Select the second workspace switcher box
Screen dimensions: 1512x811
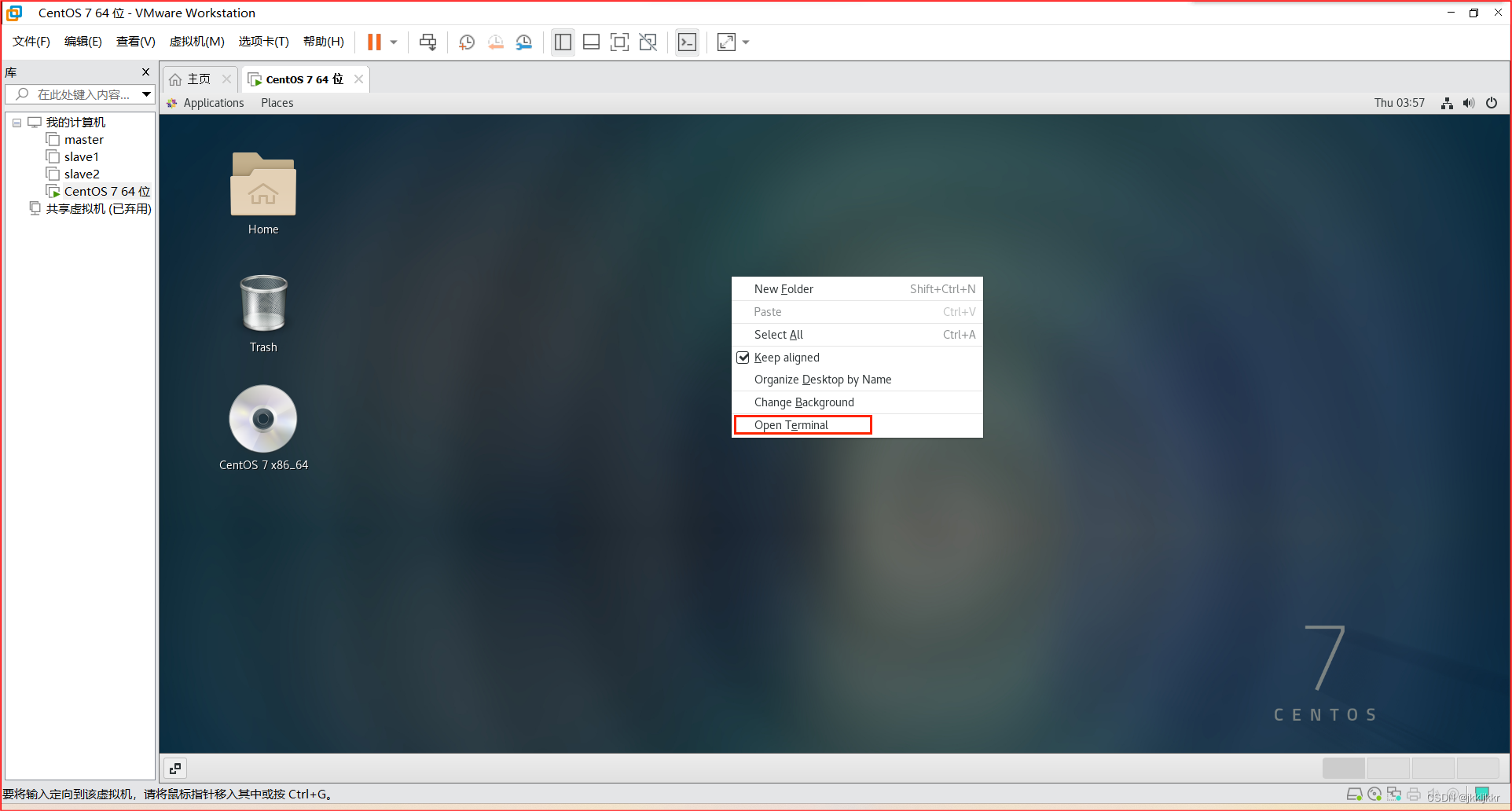[x=1389, y=768]
